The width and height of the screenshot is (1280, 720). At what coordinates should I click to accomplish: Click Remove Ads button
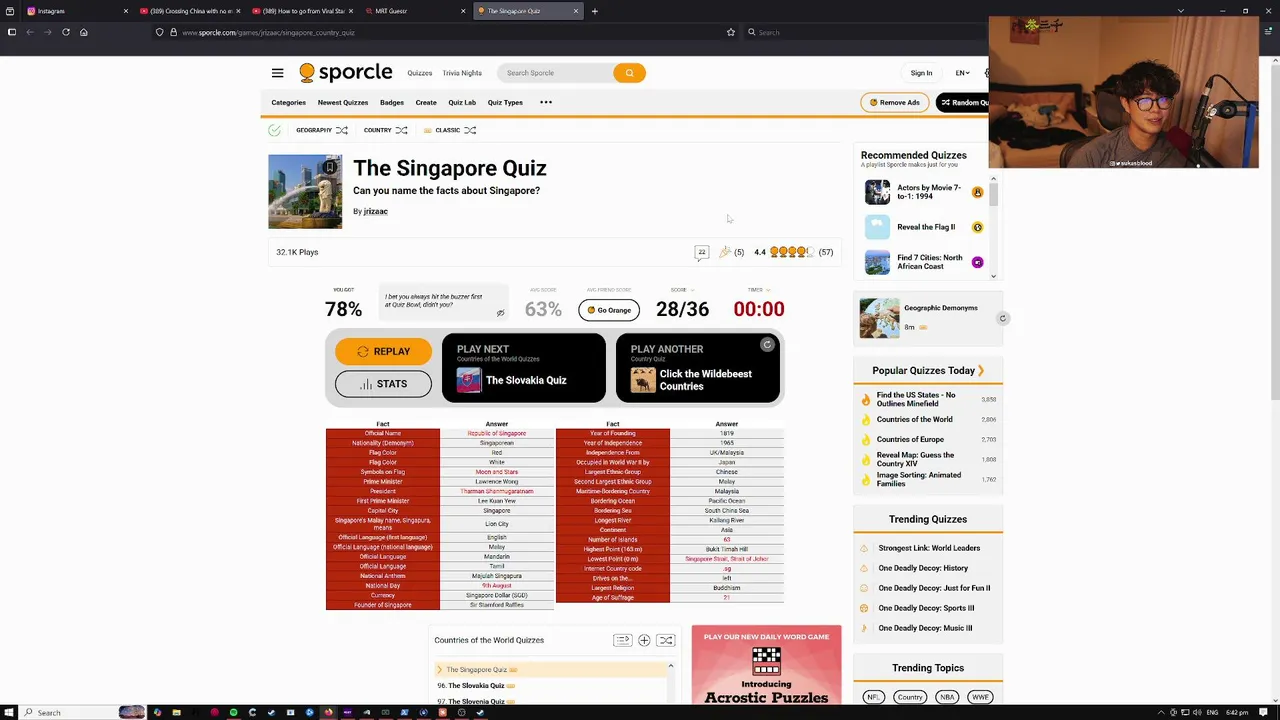[894, 102]
